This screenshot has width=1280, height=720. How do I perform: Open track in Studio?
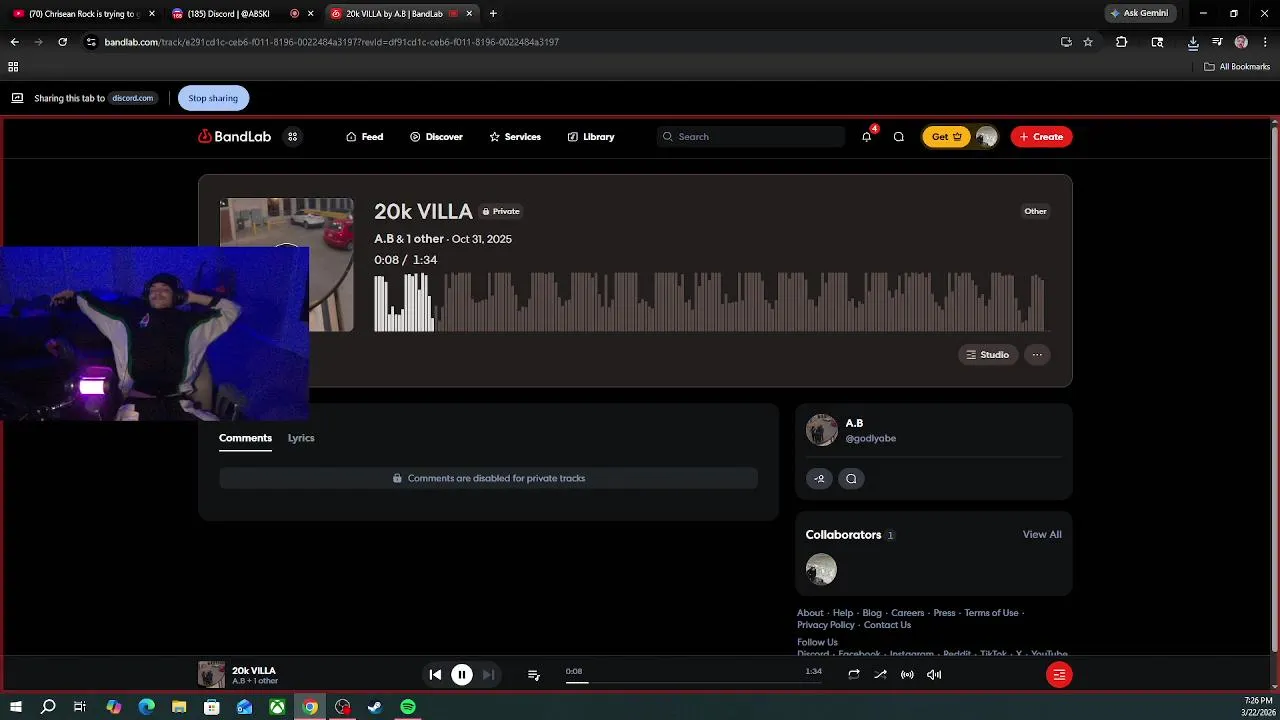tap(988, 355)
